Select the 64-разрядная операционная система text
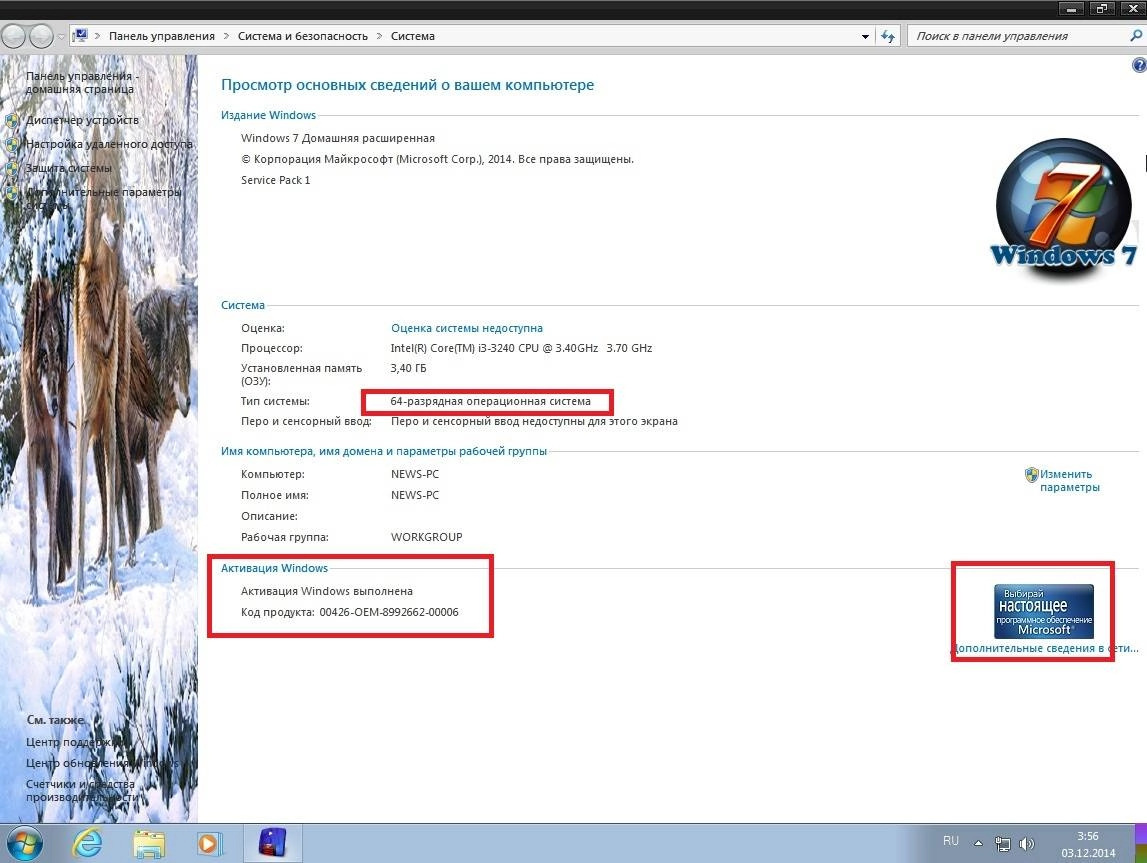Viewport: 1147px width, 863px height. (490, 401)
